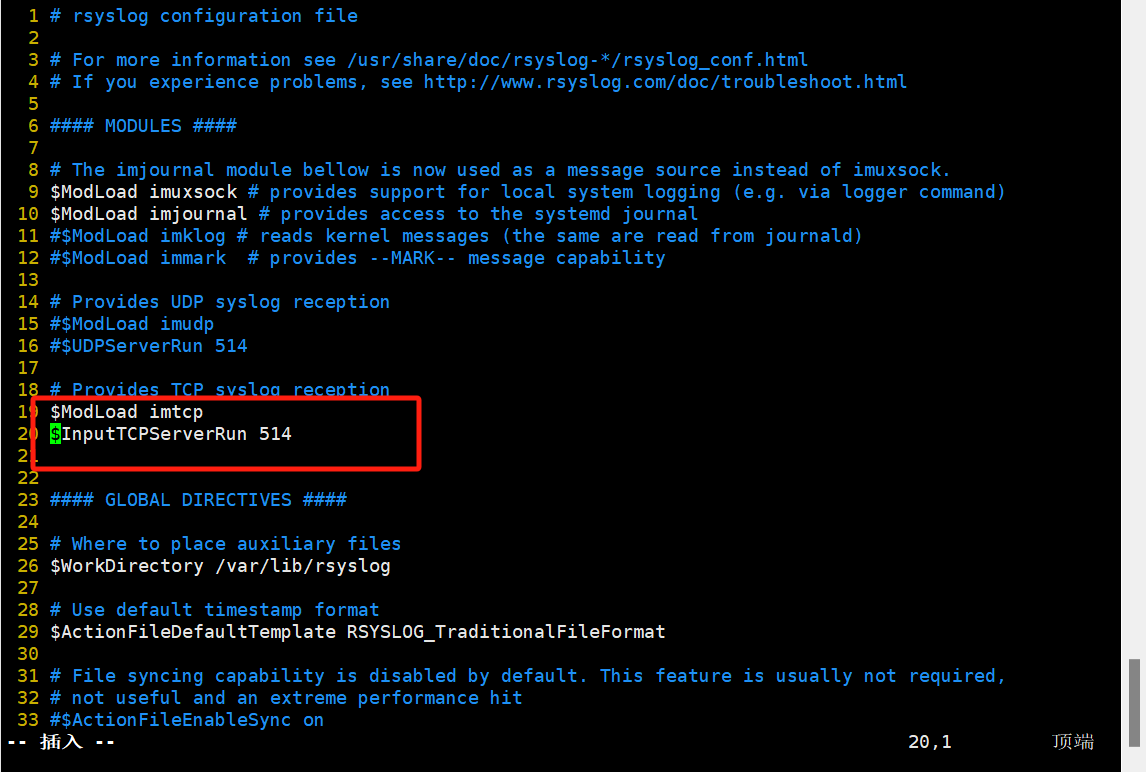Screen dimensions: 1146x772
Task: Click the '20,1' cursor position indicator
Action: point(929,742)
